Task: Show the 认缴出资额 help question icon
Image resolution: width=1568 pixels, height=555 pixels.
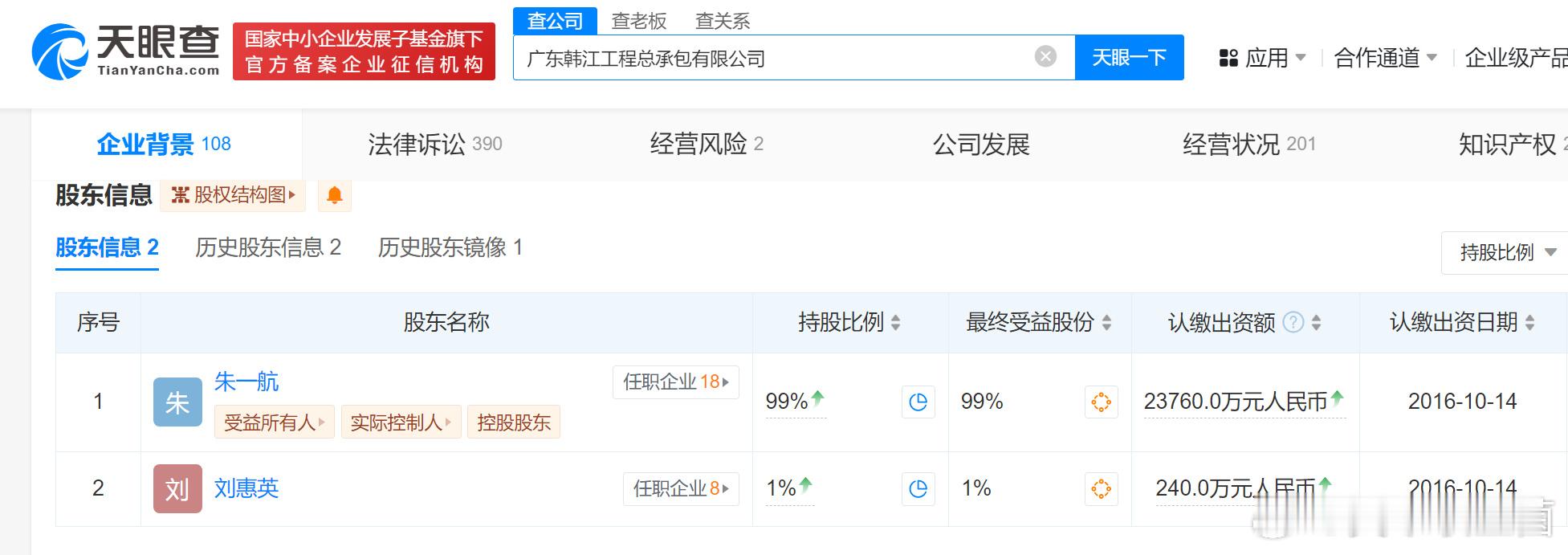Action: pyautogui.click(x=1293, y=322)
